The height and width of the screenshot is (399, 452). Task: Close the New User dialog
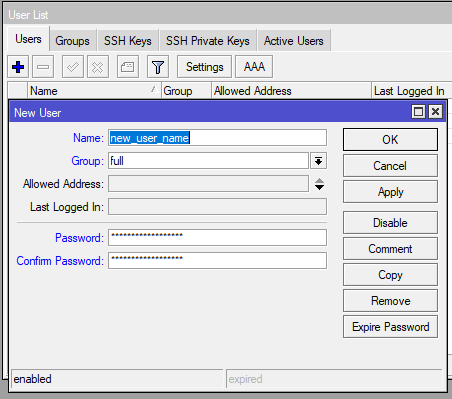coord(435,112)
